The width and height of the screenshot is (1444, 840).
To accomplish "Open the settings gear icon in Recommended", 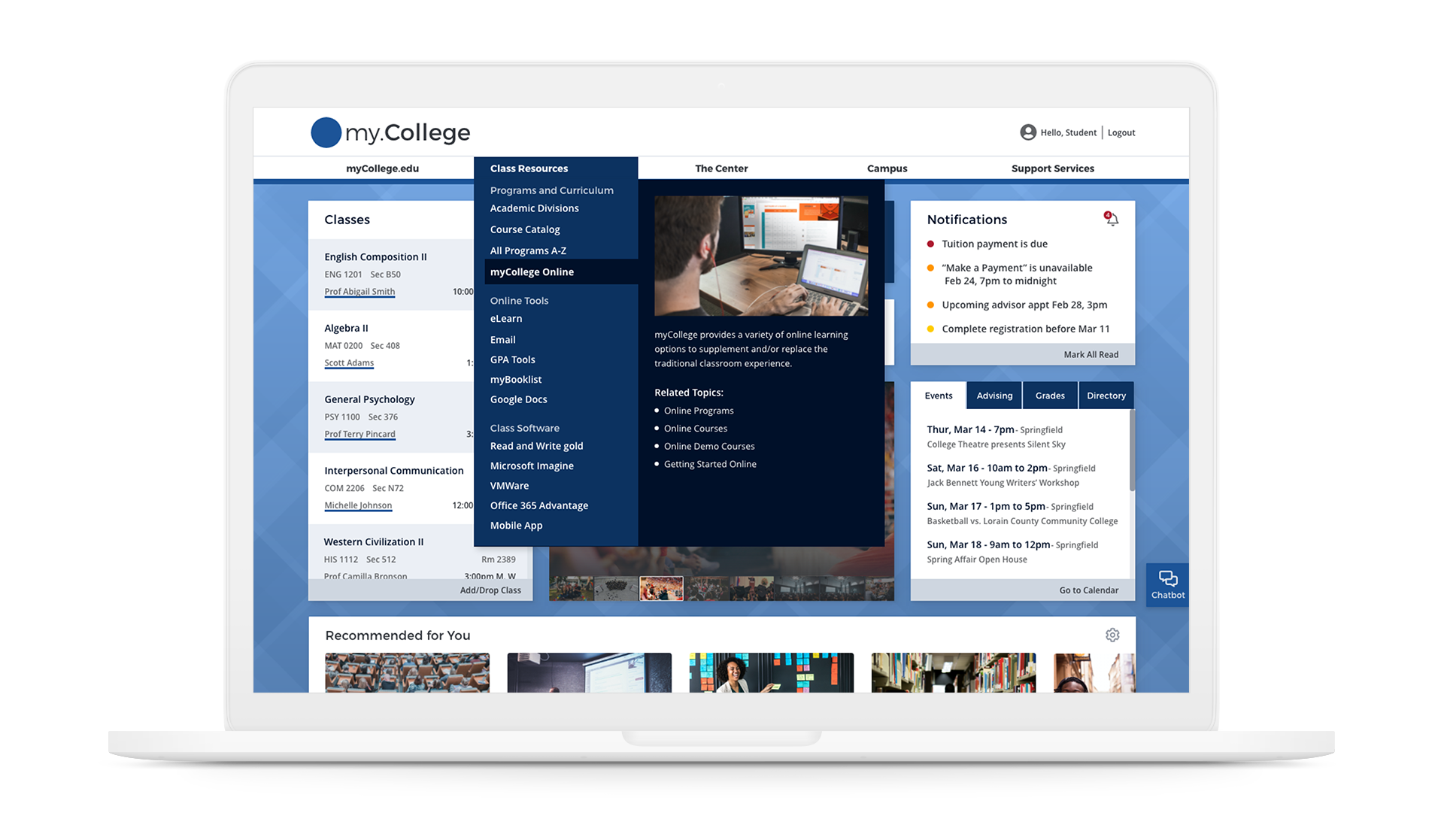I will click(x=1112, y=634).
